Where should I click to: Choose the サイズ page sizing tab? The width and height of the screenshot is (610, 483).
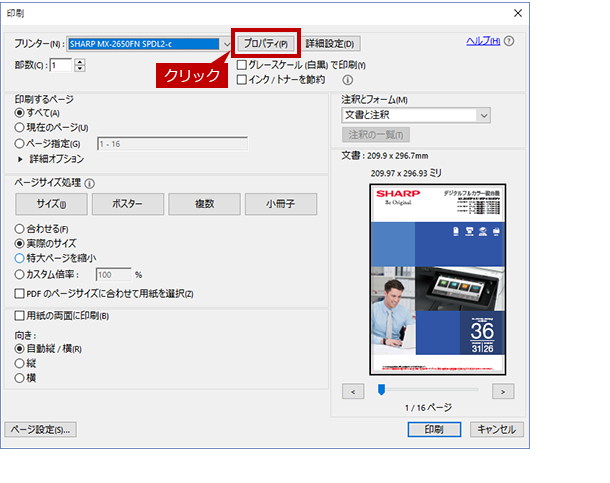coord(51,204)
